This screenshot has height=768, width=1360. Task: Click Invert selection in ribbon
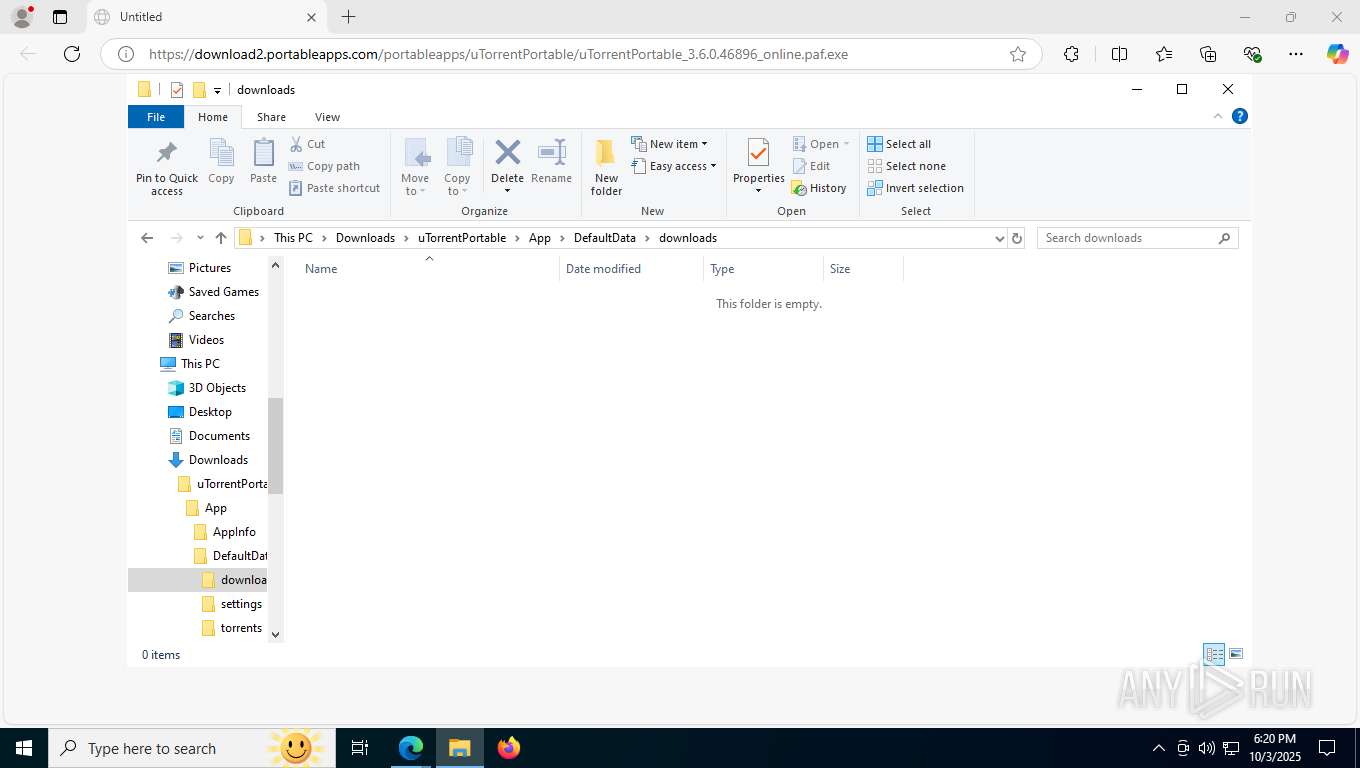pos(915,188)
